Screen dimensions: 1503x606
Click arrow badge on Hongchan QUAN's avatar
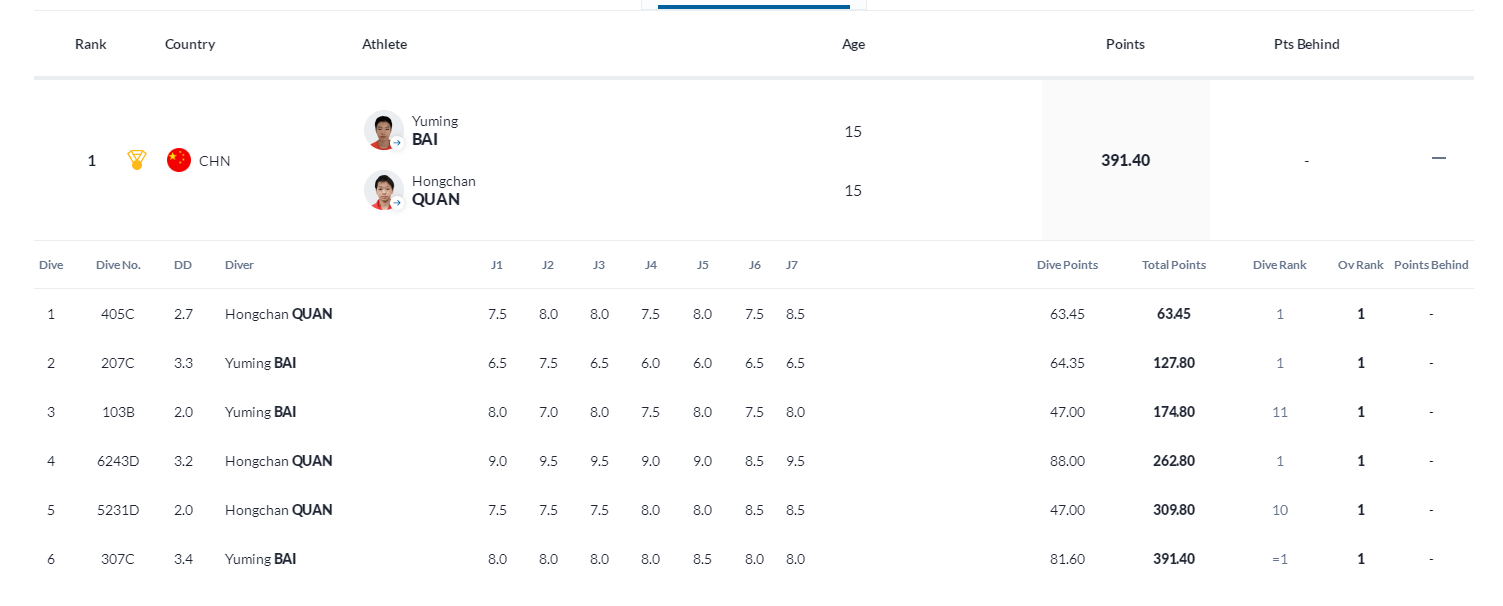pos(397,203)
